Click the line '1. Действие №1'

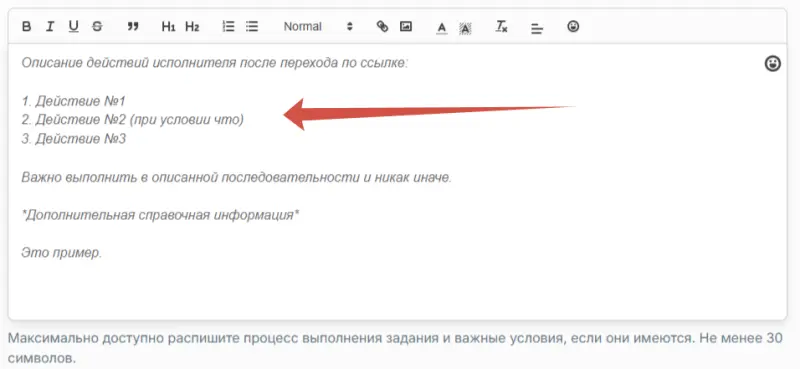point(73,101)
